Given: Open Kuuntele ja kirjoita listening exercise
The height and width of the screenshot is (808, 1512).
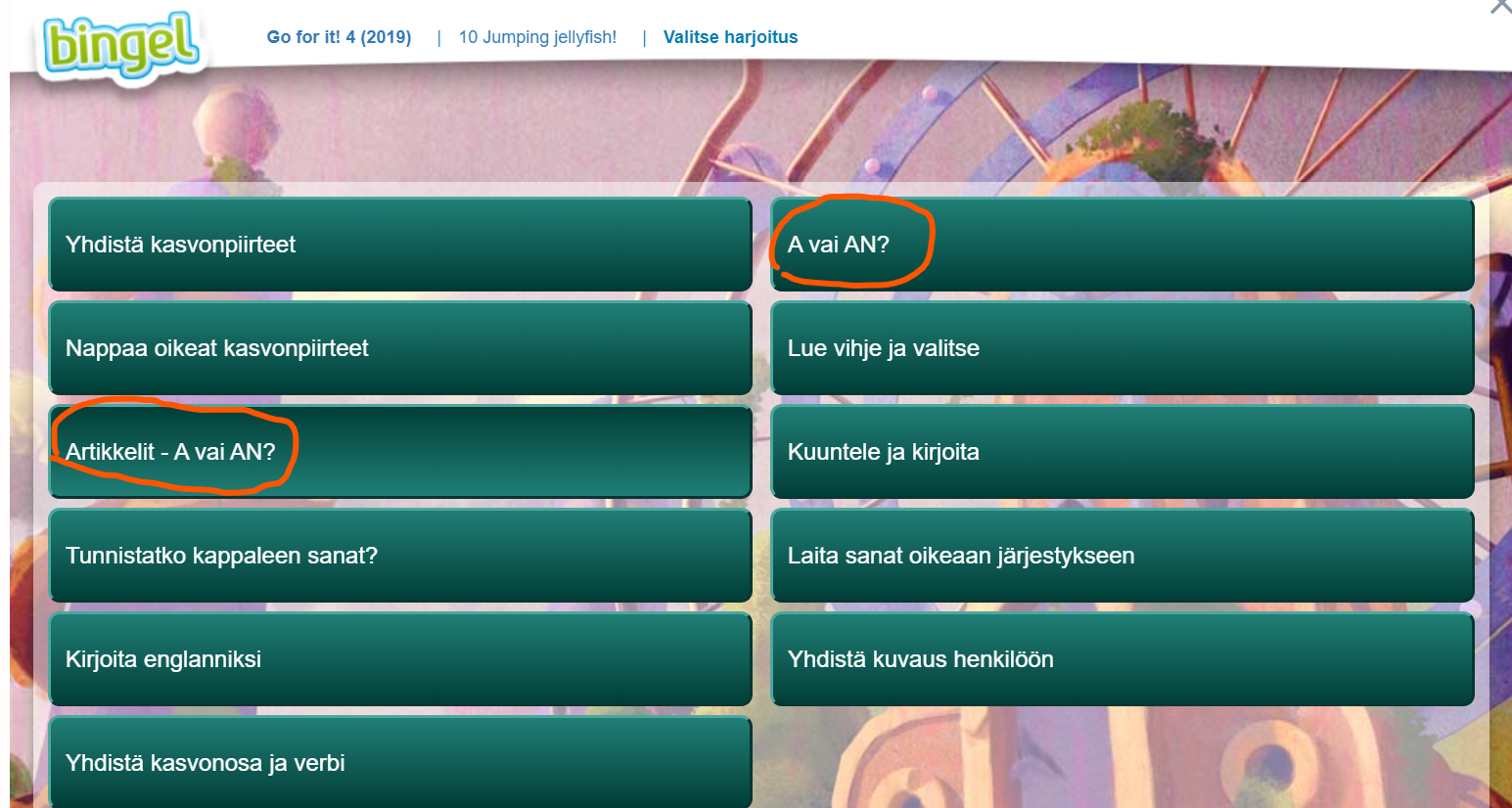Looking at the screenshot, I should tap(1122, 452).
